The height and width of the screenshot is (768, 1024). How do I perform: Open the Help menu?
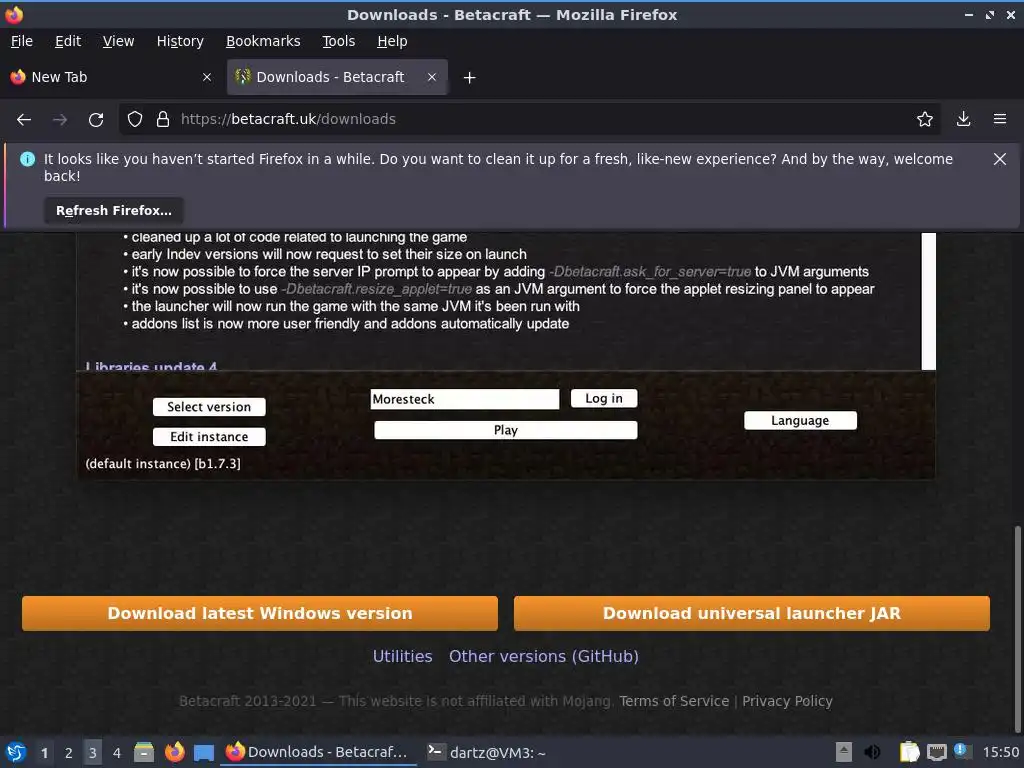[x=392, y=41]
